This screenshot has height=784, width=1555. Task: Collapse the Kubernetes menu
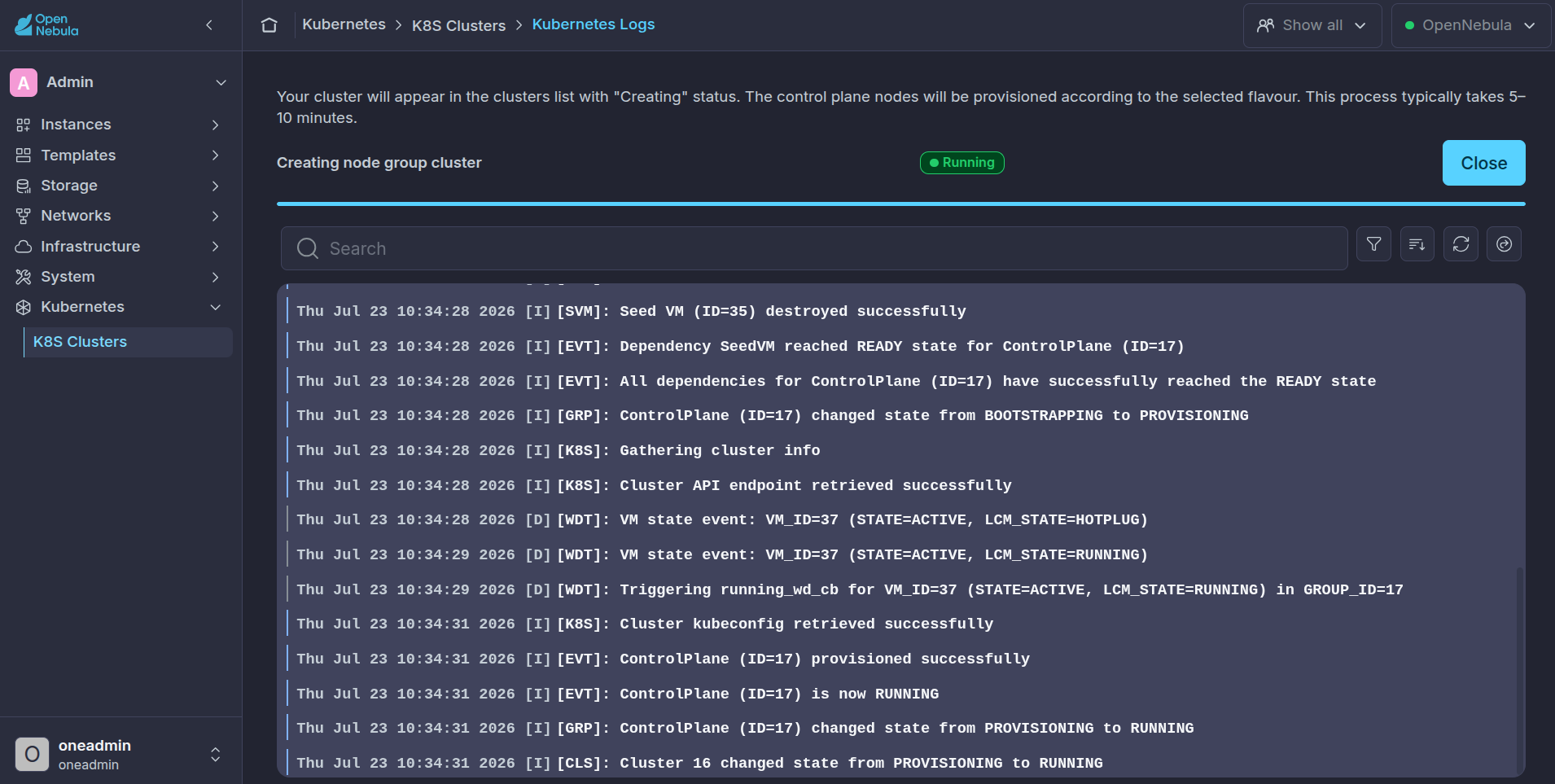(x=216, y=307)
